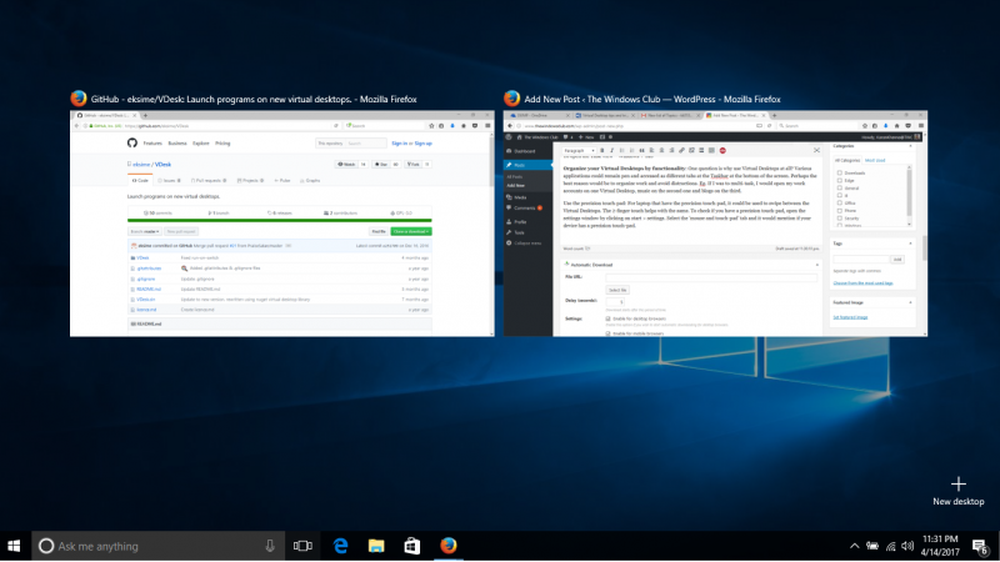Click the Firefox taskbar icon
The image size is (1000, 562).
(448, 546)
